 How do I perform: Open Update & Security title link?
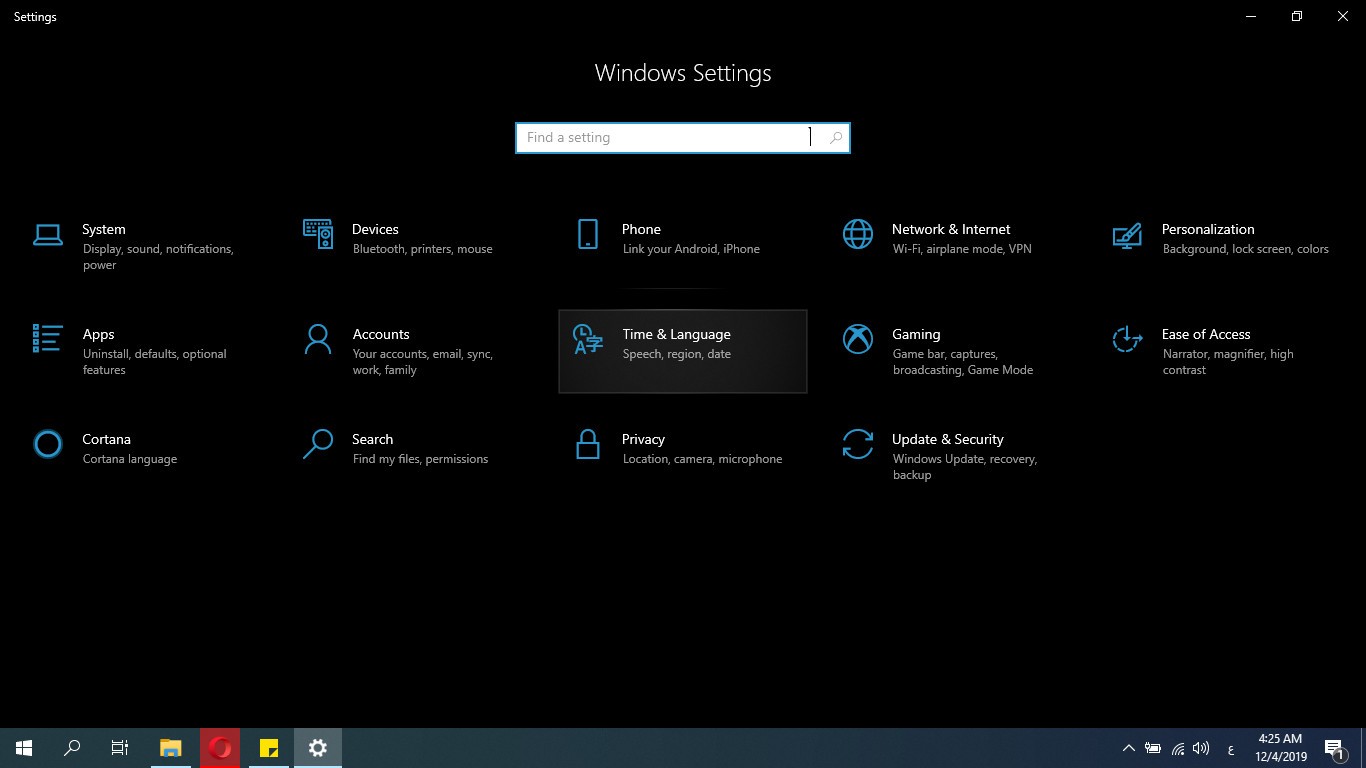tap(948, 439)
